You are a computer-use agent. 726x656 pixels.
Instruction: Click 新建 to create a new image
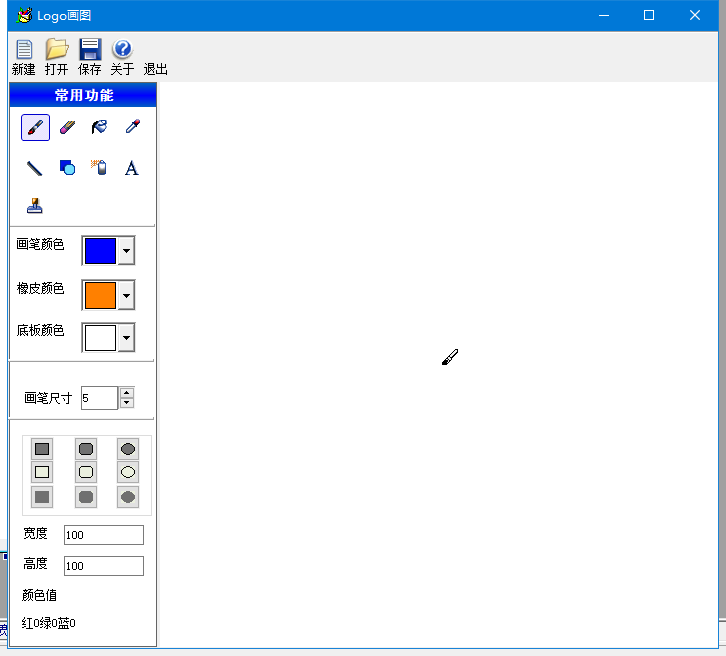pyautogui.click(x=24, y=57)
